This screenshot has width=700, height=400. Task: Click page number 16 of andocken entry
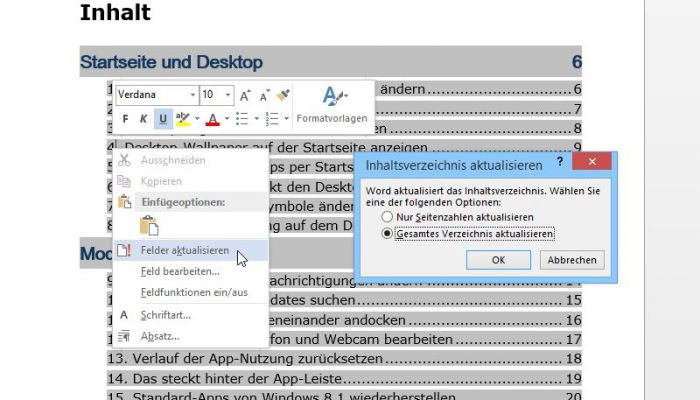coord(574,320)
